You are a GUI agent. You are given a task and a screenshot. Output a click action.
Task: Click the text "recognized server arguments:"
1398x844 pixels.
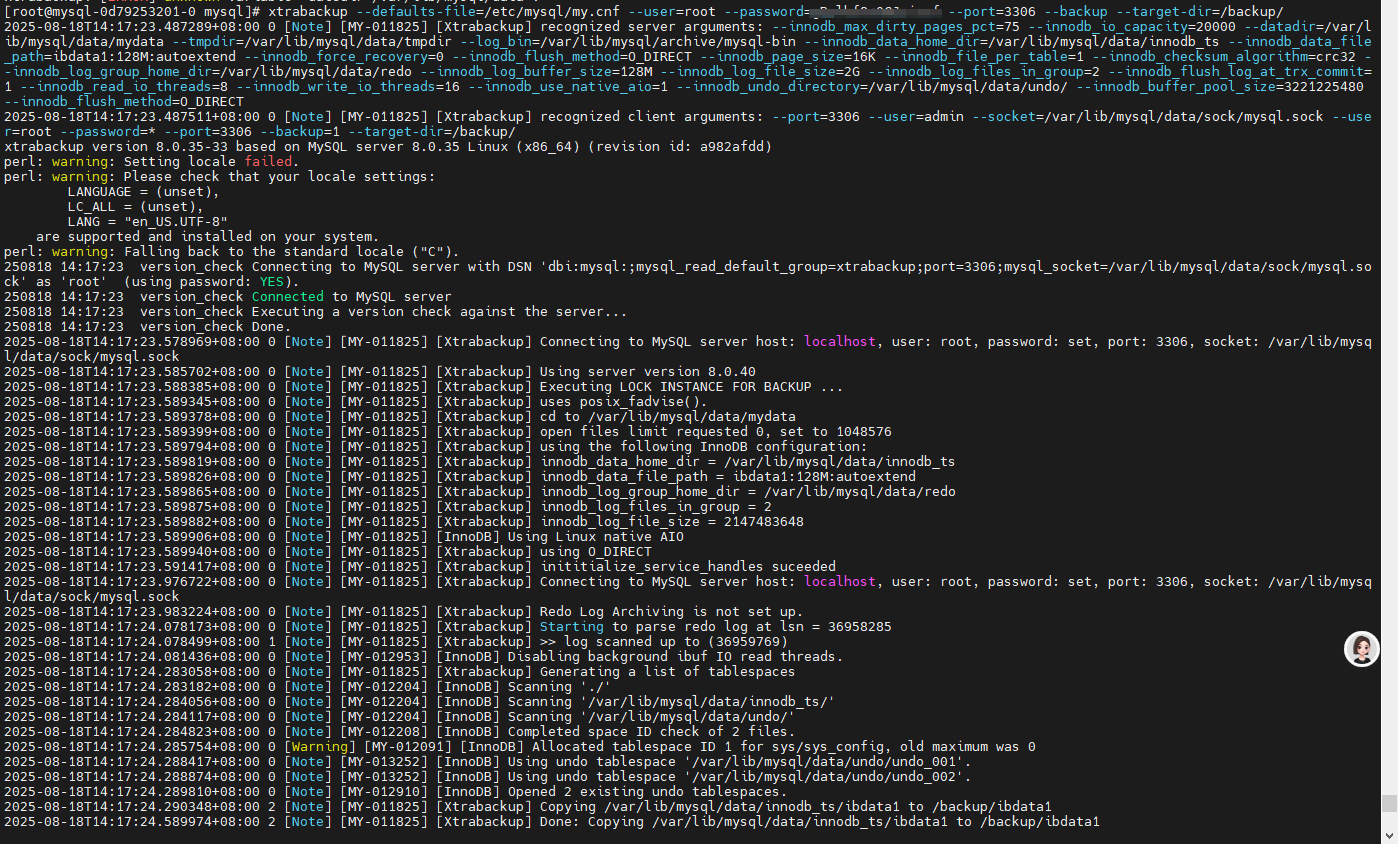[x=651, y=27]
